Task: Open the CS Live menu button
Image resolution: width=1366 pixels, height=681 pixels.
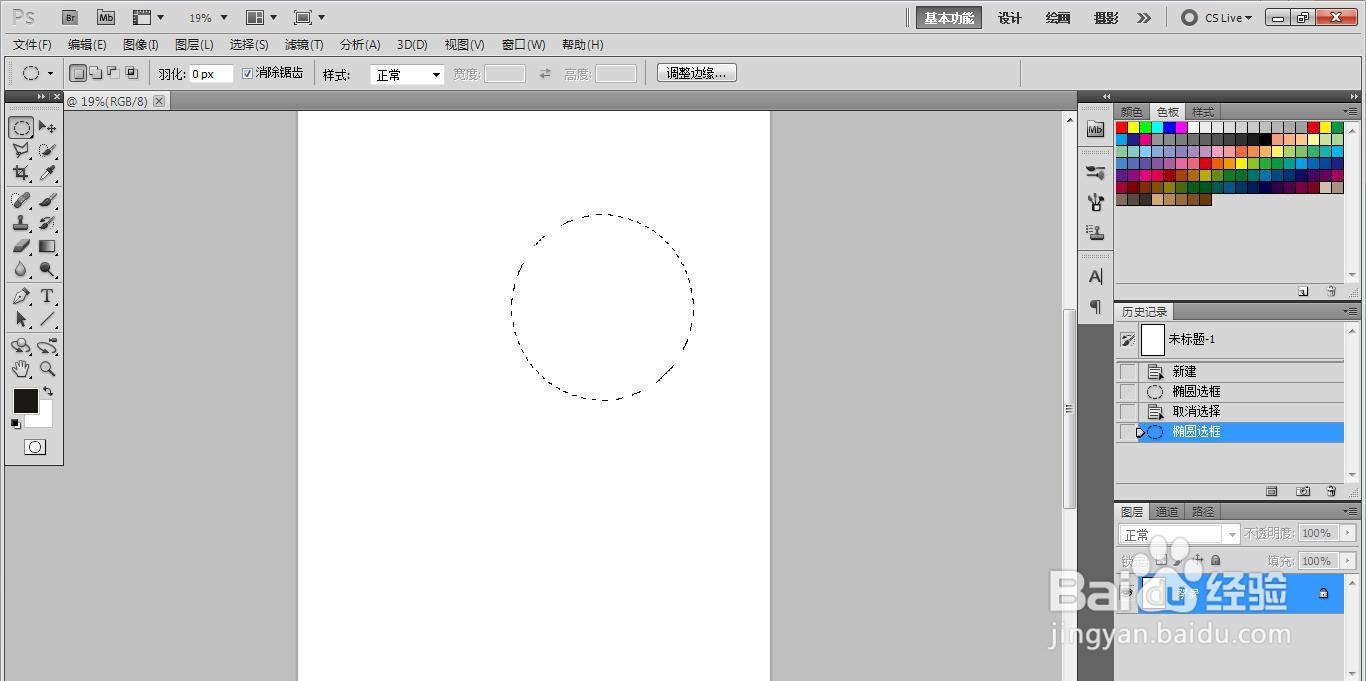Action: pos(1217,18)
